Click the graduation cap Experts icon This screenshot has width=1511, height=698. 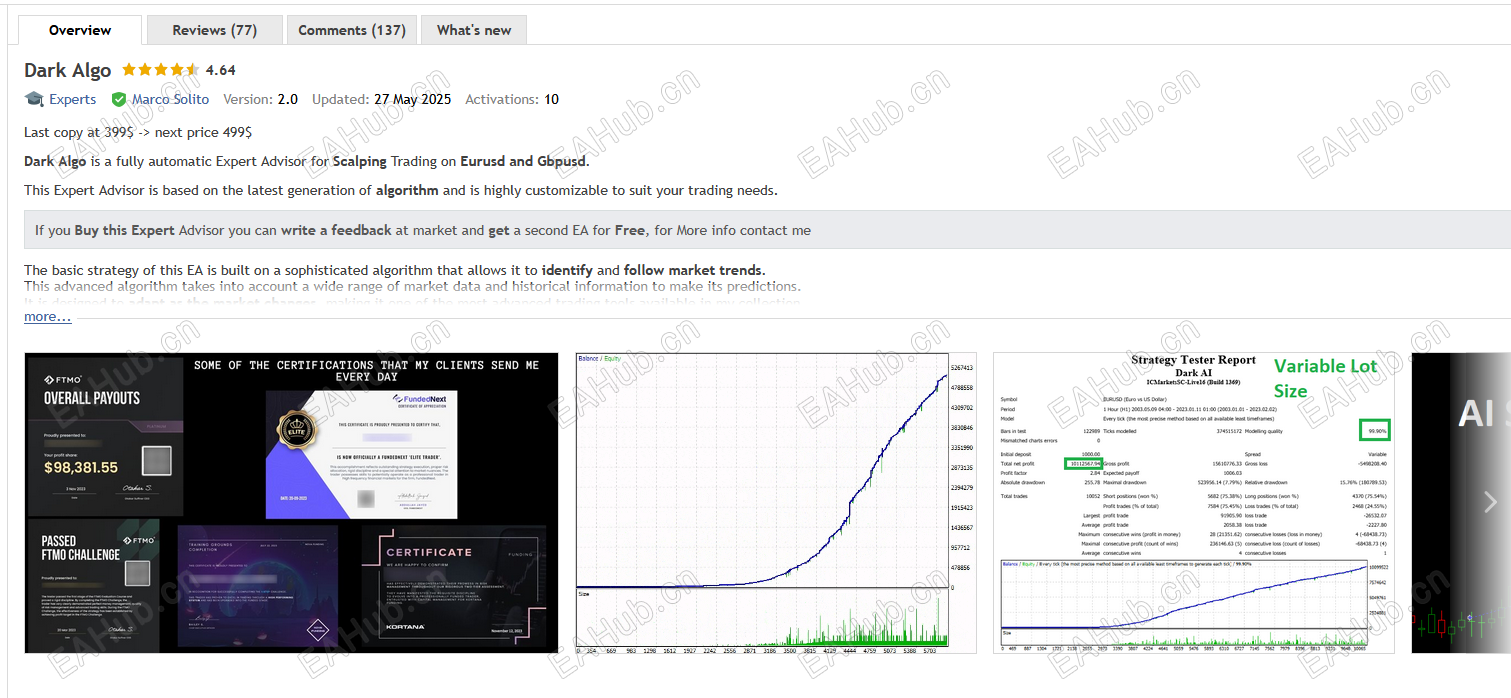tap(34, 99)
